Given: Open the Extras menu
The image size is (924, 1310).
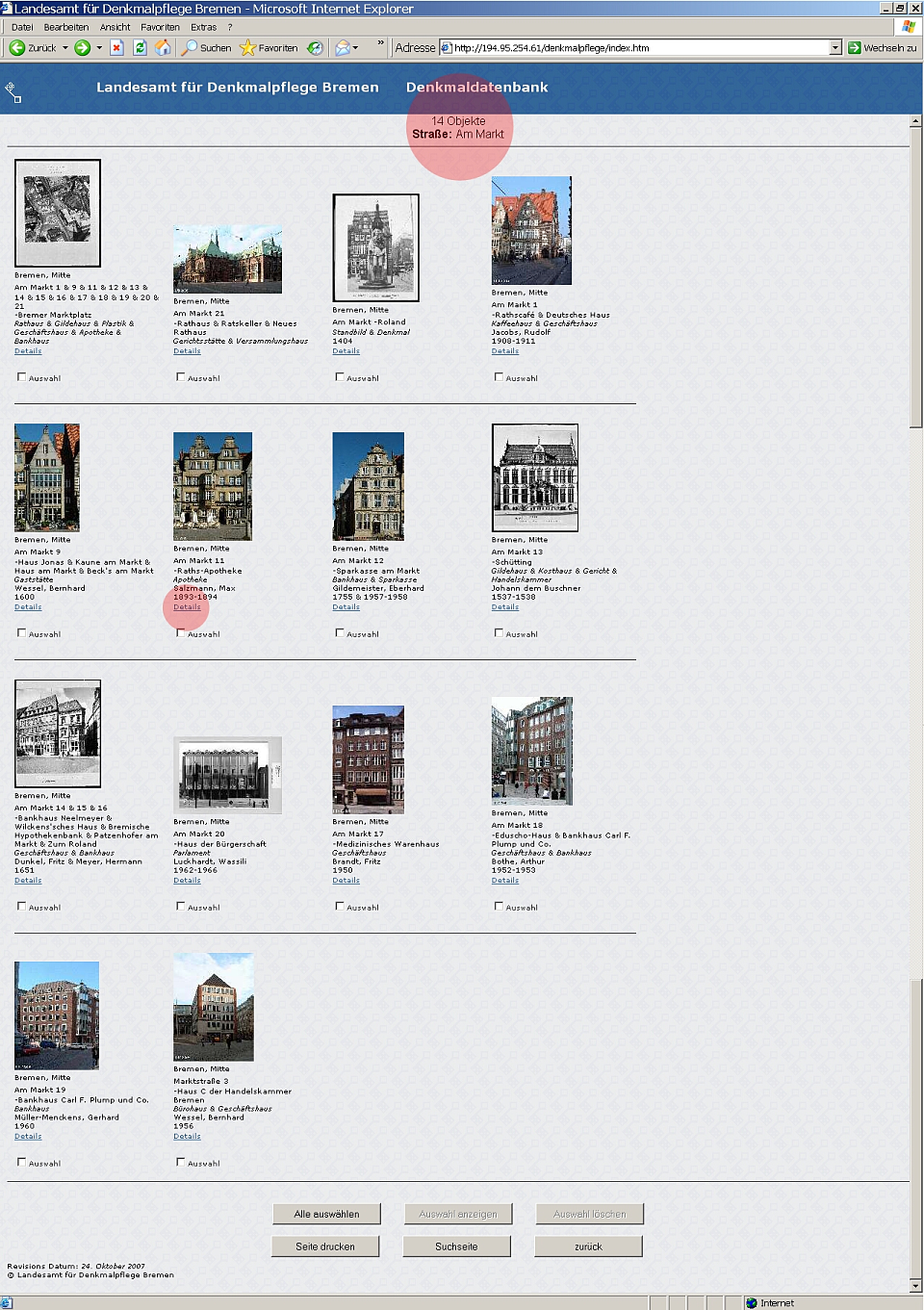Looking at the screenshot, I should tap(203, 27).
